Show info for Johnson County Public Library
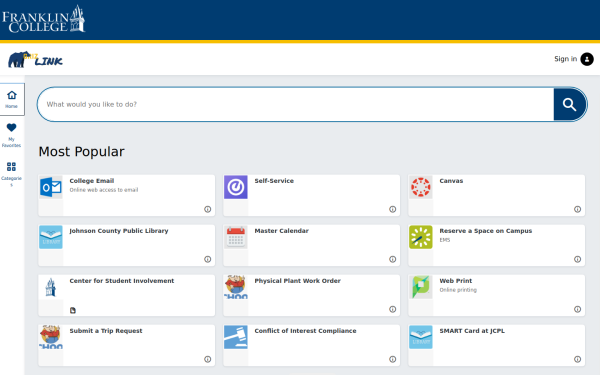 [207, 259]
